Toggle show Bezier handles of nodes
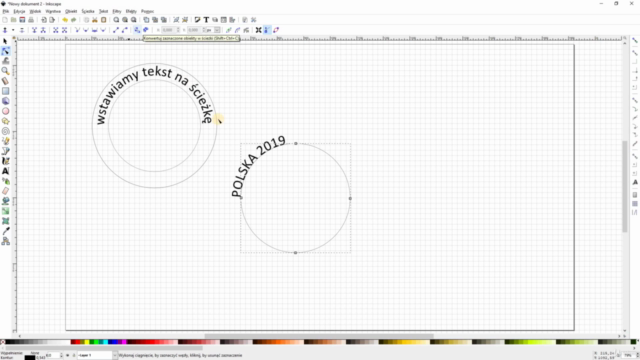This screenshot has width=640, height=360. (x=267, y=30)
